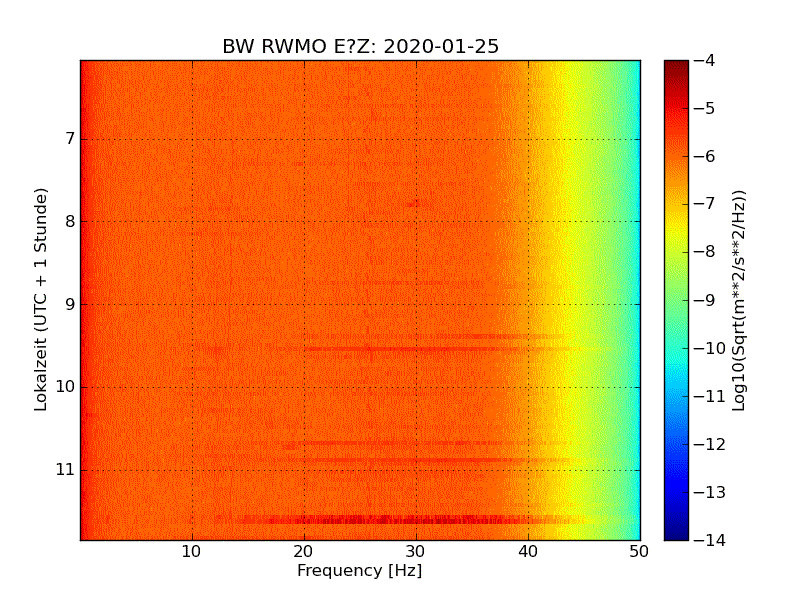Click the plot title 'BW RWMO E?Z: 2020-01-25'
800x600 pixels.
click(x=360, y=46)
